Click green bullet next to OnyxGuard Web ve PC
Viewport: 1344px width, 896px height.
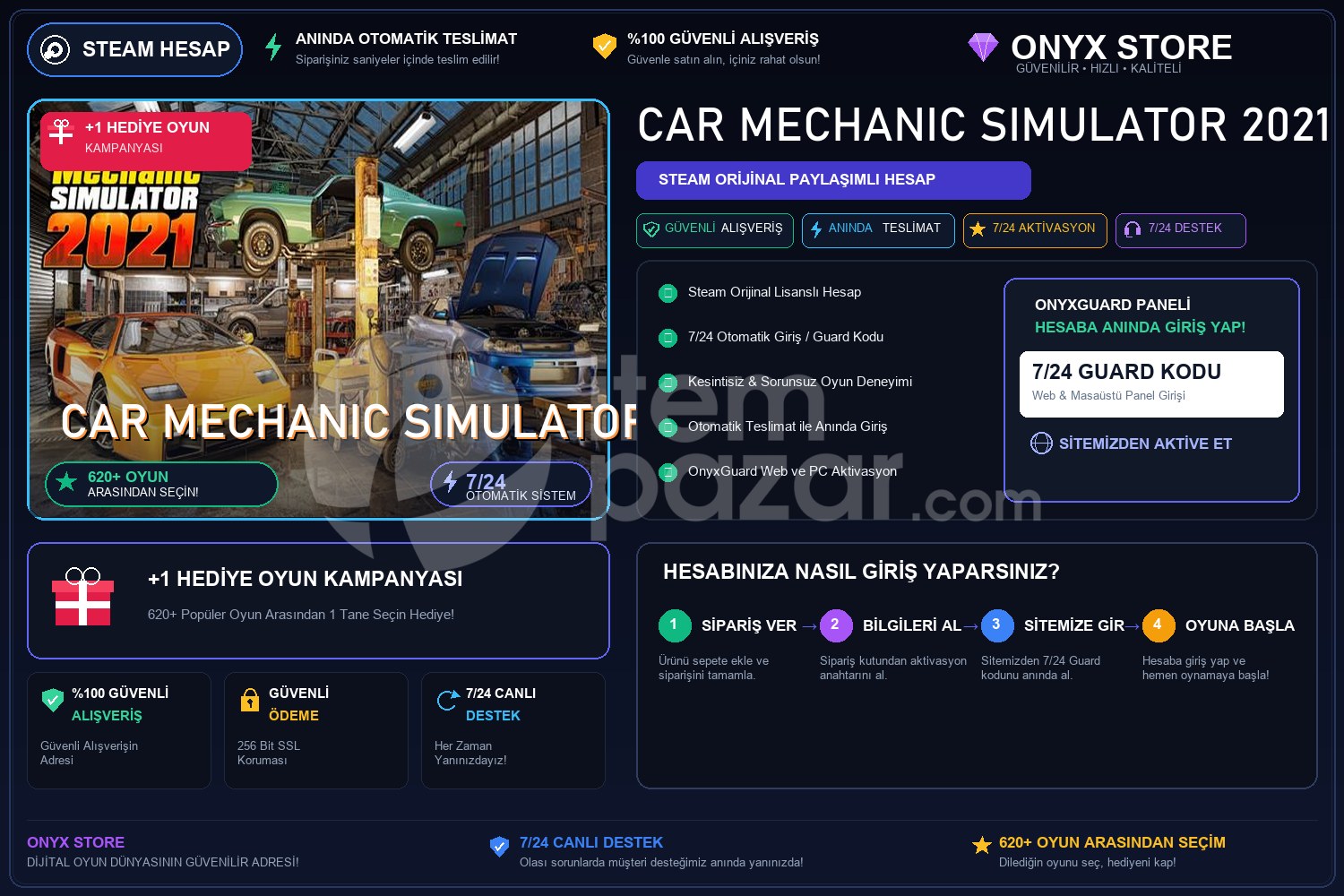click(668, 472)
